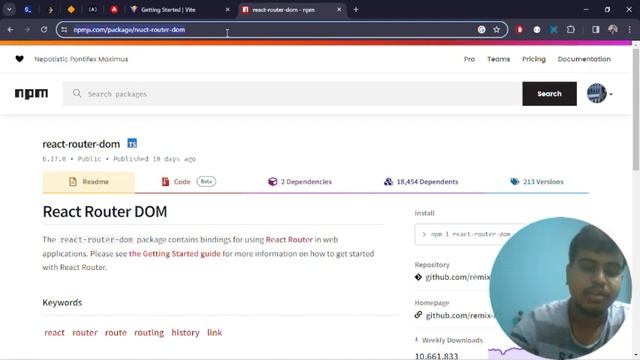This screenshot has height=360, width=640.
Task: Open the Pro link
Action: (469, 59)
